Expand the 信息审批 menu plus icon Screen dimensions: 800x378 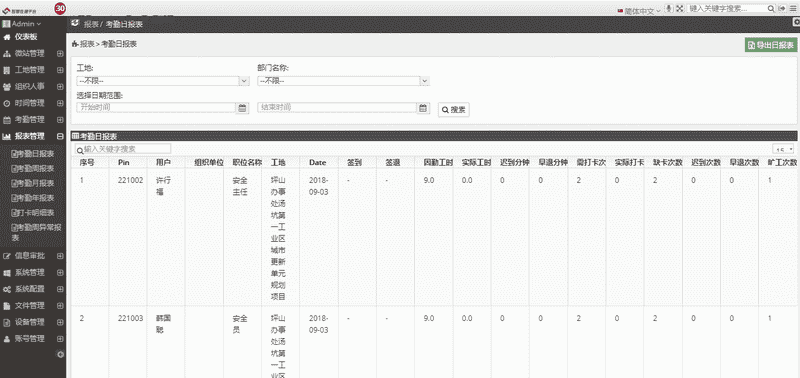[60, 256]
